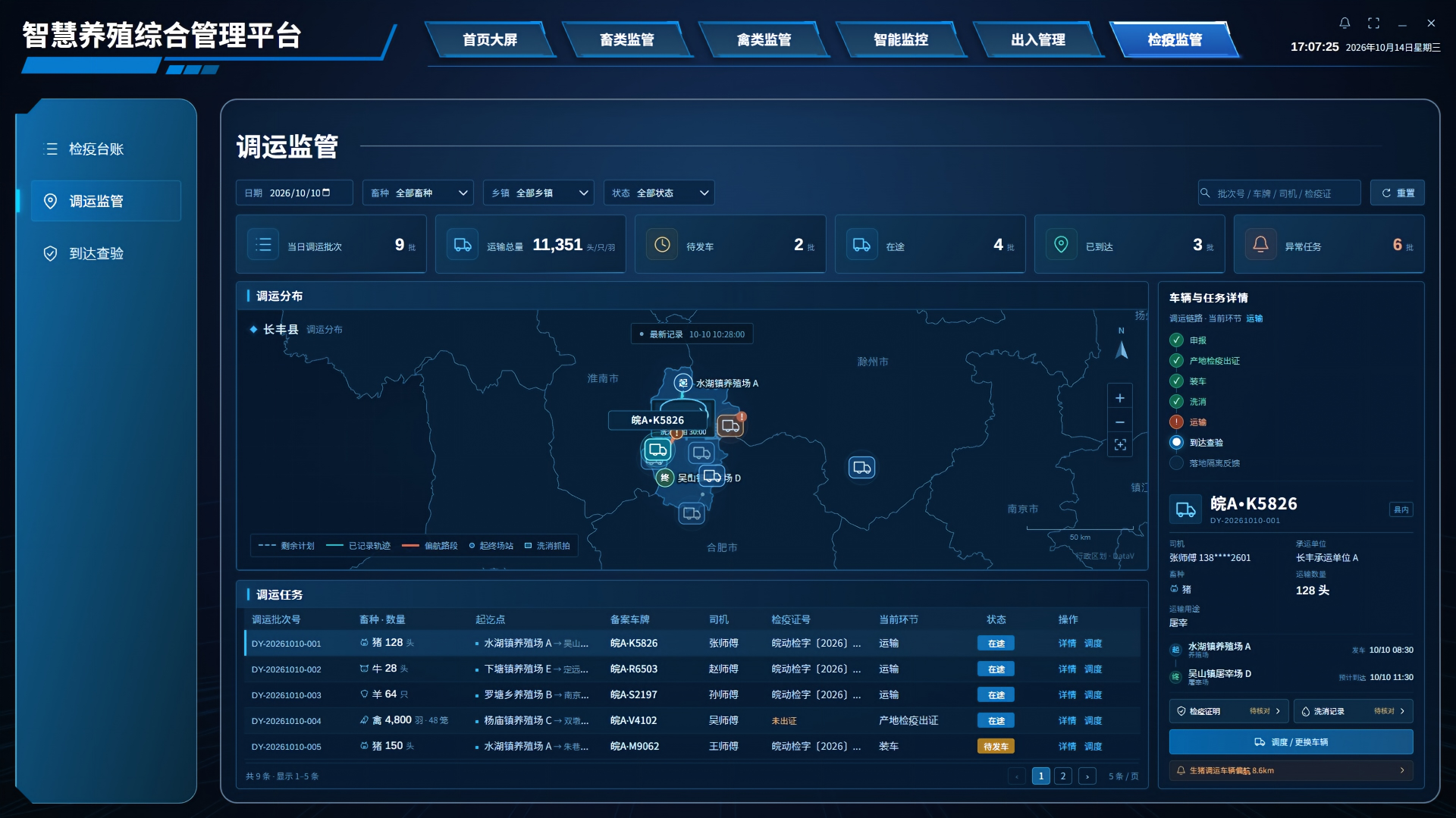Click the 重置 reset button
This screenshot has height=818, width=1456.
(x=1398, y=193)
